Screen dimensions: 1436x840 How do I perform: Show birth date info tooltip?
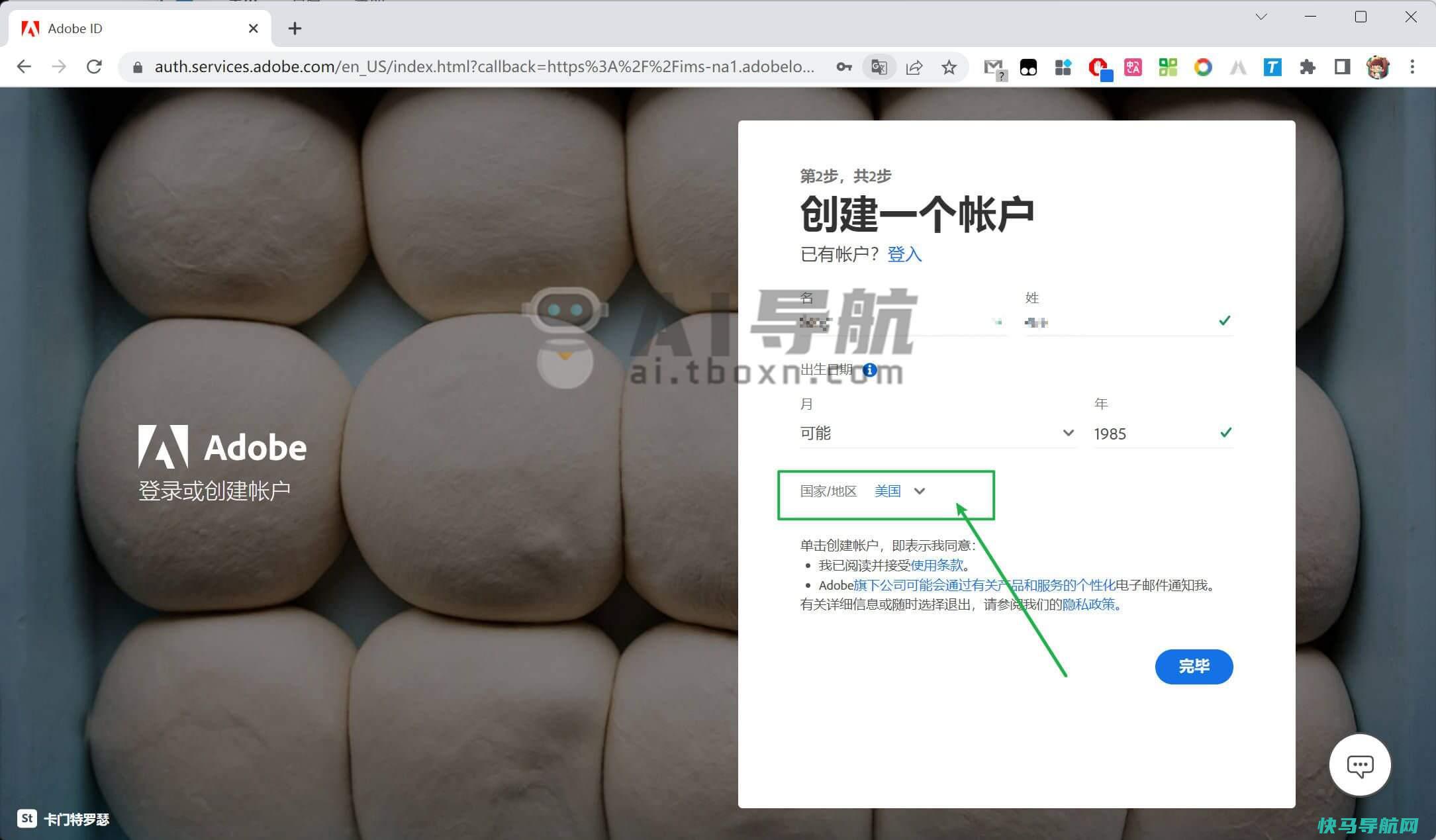(870, 370)
